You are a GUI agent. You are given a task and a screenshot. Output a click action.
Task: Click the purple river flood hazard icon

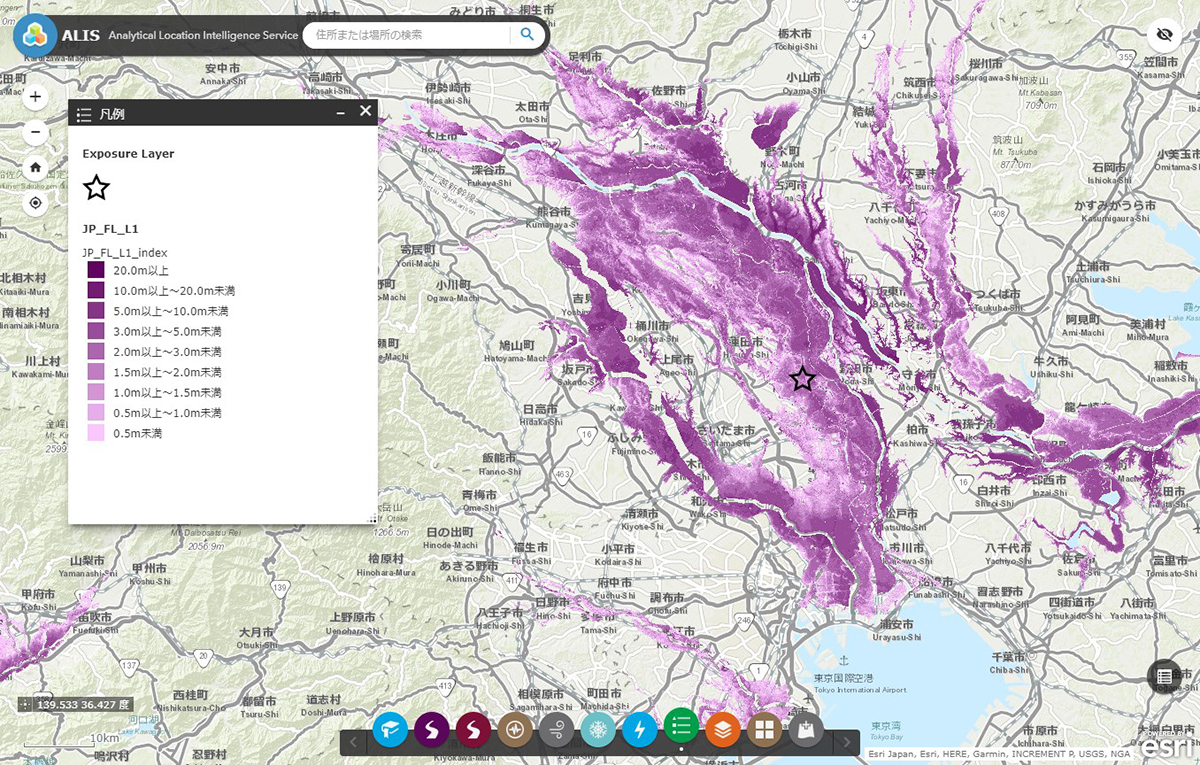pyautogui.click(x=431, y=729)
